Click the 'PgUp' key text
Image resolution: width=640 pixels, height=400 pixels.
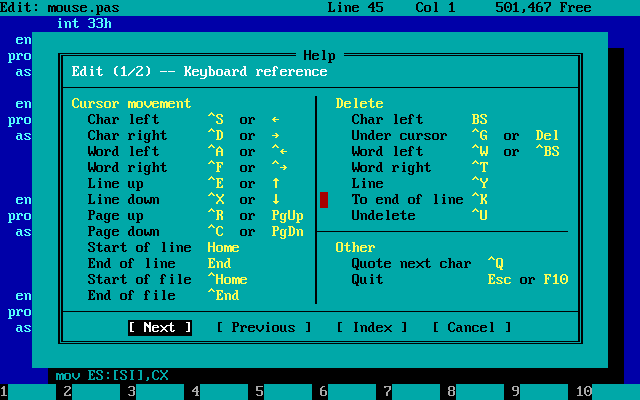click(x=288, y=216)
